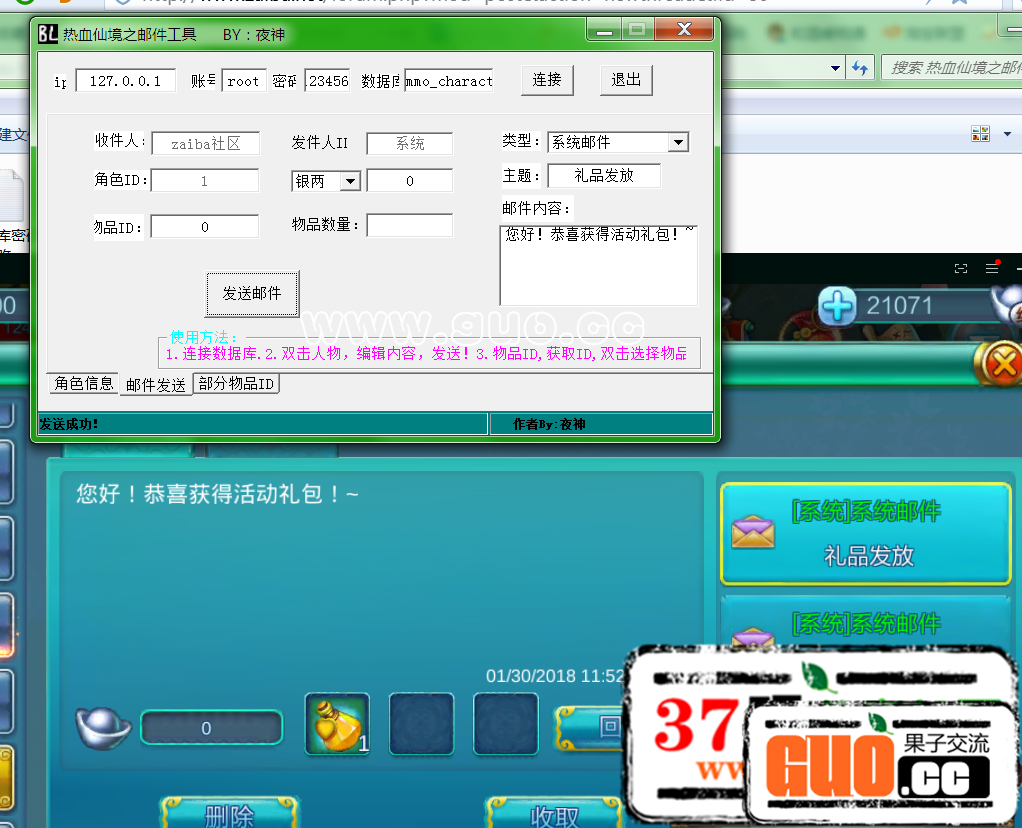The image size is (1022, 828).
Task: Click the 连接 button
Action: (x=547, y=80)
